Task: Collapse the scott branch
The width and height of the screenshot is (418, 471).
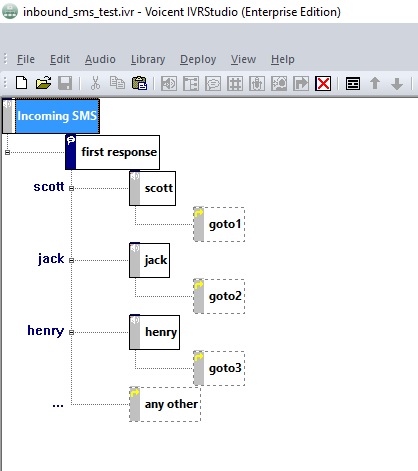Action: [x=71, y=188]
